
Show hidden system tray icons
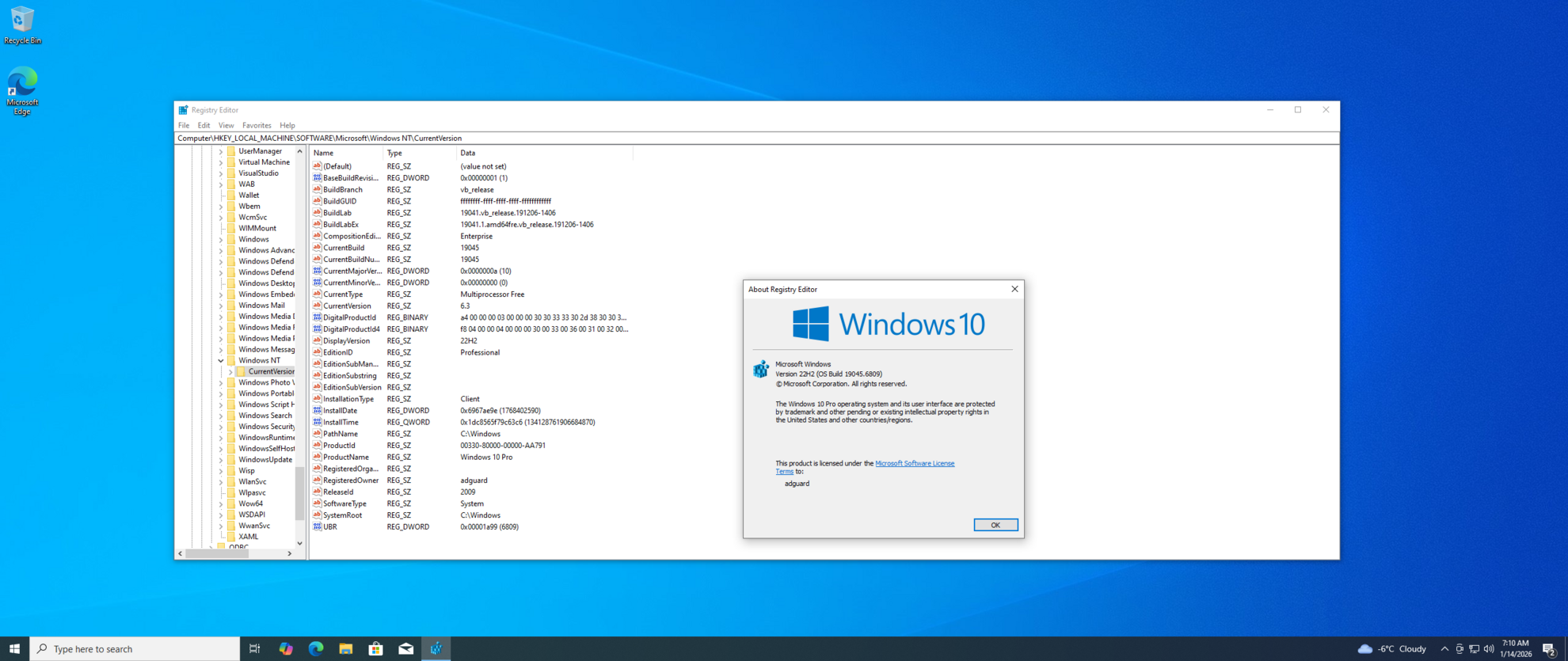tap(1444, 649)
